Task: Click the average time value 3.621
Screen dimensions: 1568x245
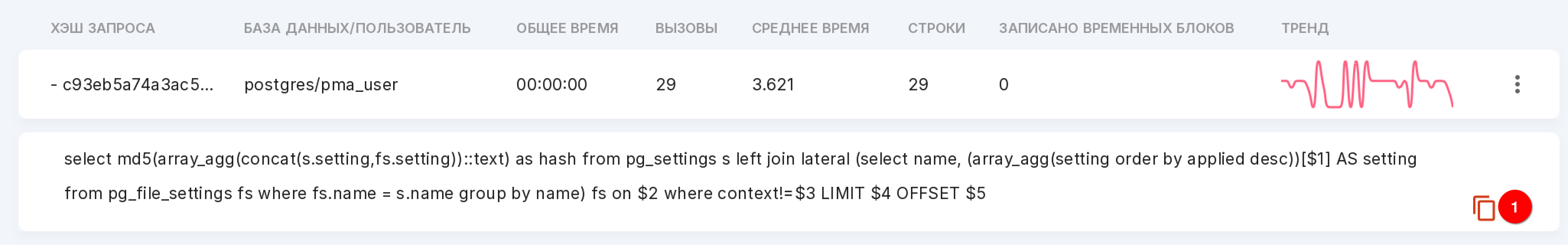Action: coord(773,84)
